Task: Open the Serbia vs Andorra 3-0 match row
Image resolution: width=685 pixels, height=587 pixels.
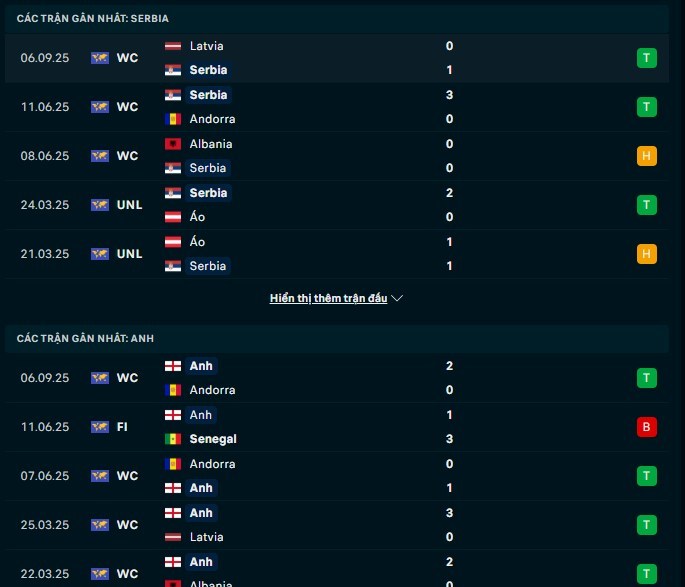Action: 337,107
